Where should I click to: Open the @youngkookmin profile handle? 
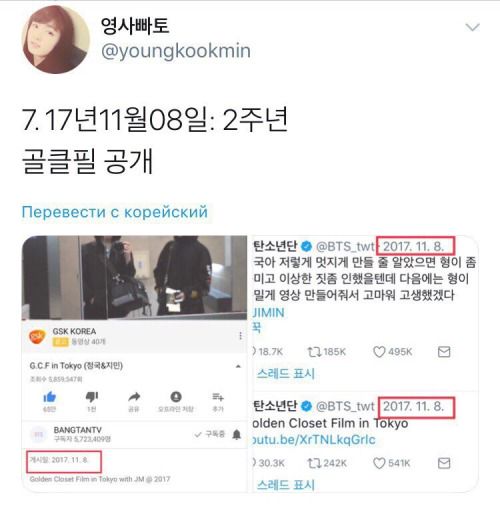pyautogui.click(x=176, y=51)
